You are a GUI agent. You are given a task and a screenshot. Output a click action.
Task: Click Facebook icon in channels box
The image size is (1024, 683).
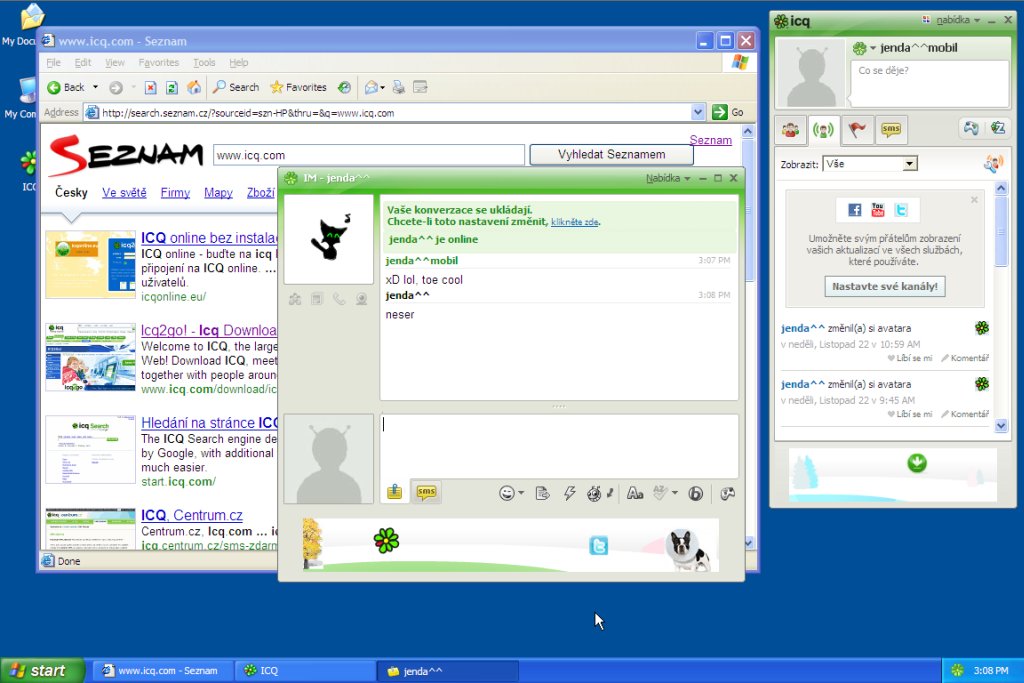coord(854,210)
